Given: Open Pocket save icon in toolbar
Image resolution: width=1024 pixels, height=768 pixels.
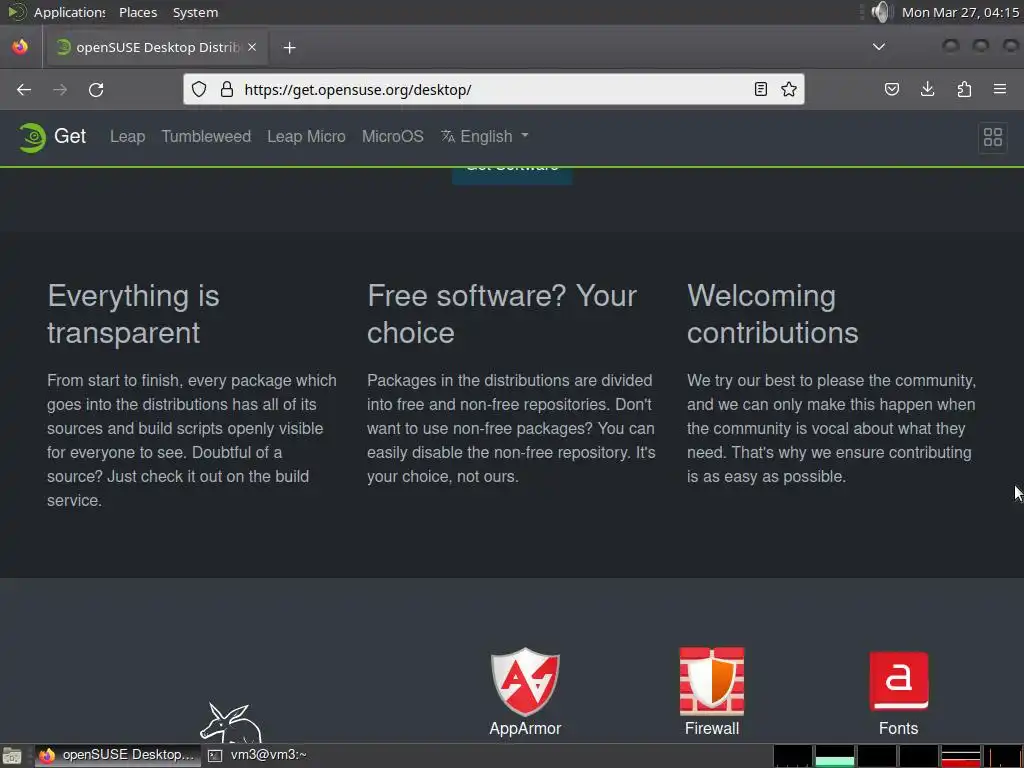Looking at the screenshot, I should [891, 89].
